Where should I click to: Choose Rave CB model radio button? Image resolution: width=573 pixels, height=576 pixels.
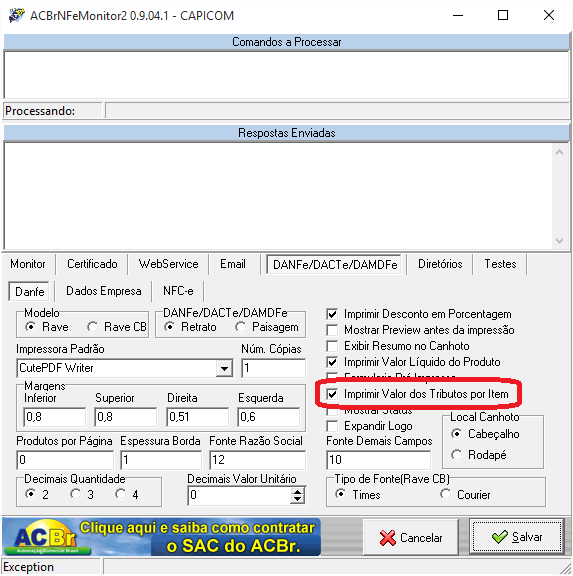click(x=93, y=327)
